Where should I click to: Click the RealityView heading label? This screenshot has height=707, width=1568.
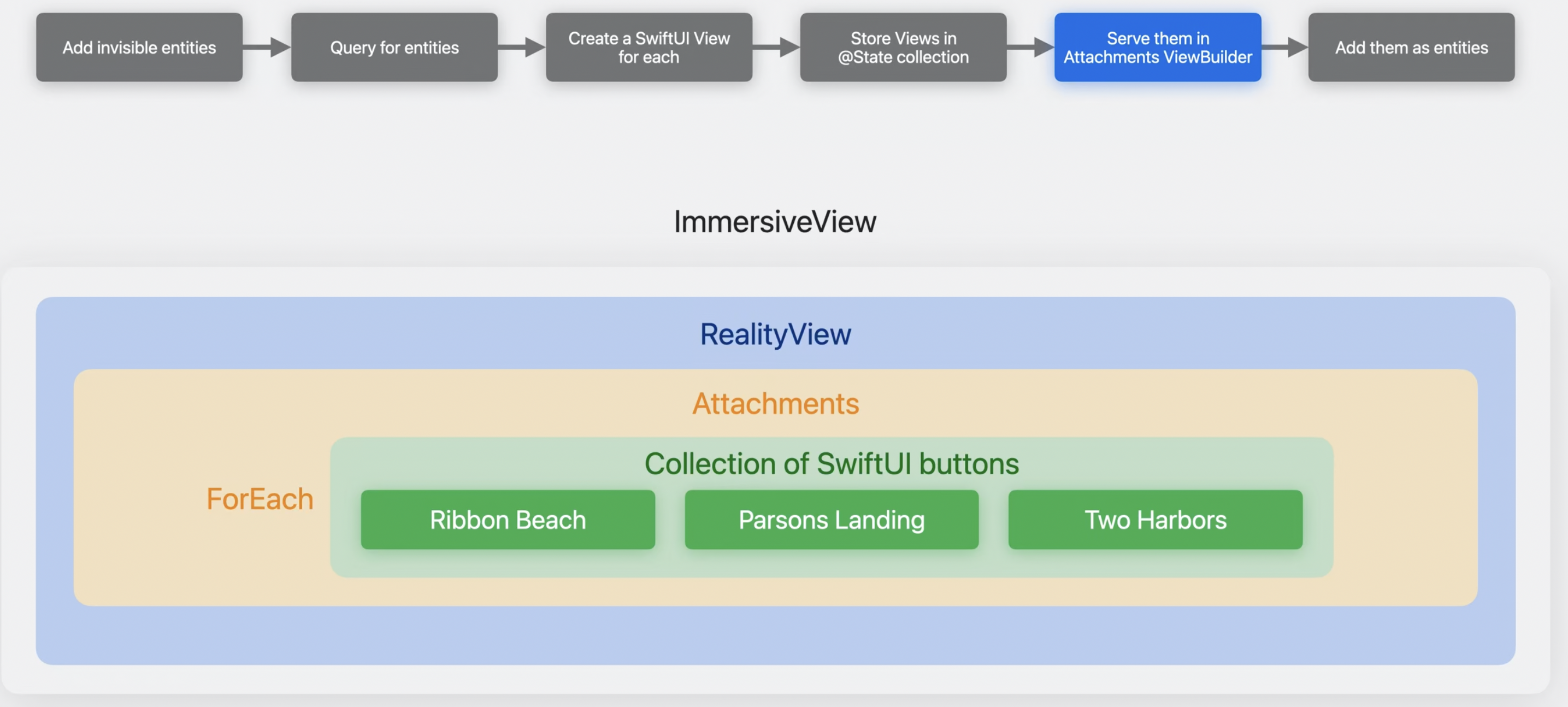tap(775, 334)
